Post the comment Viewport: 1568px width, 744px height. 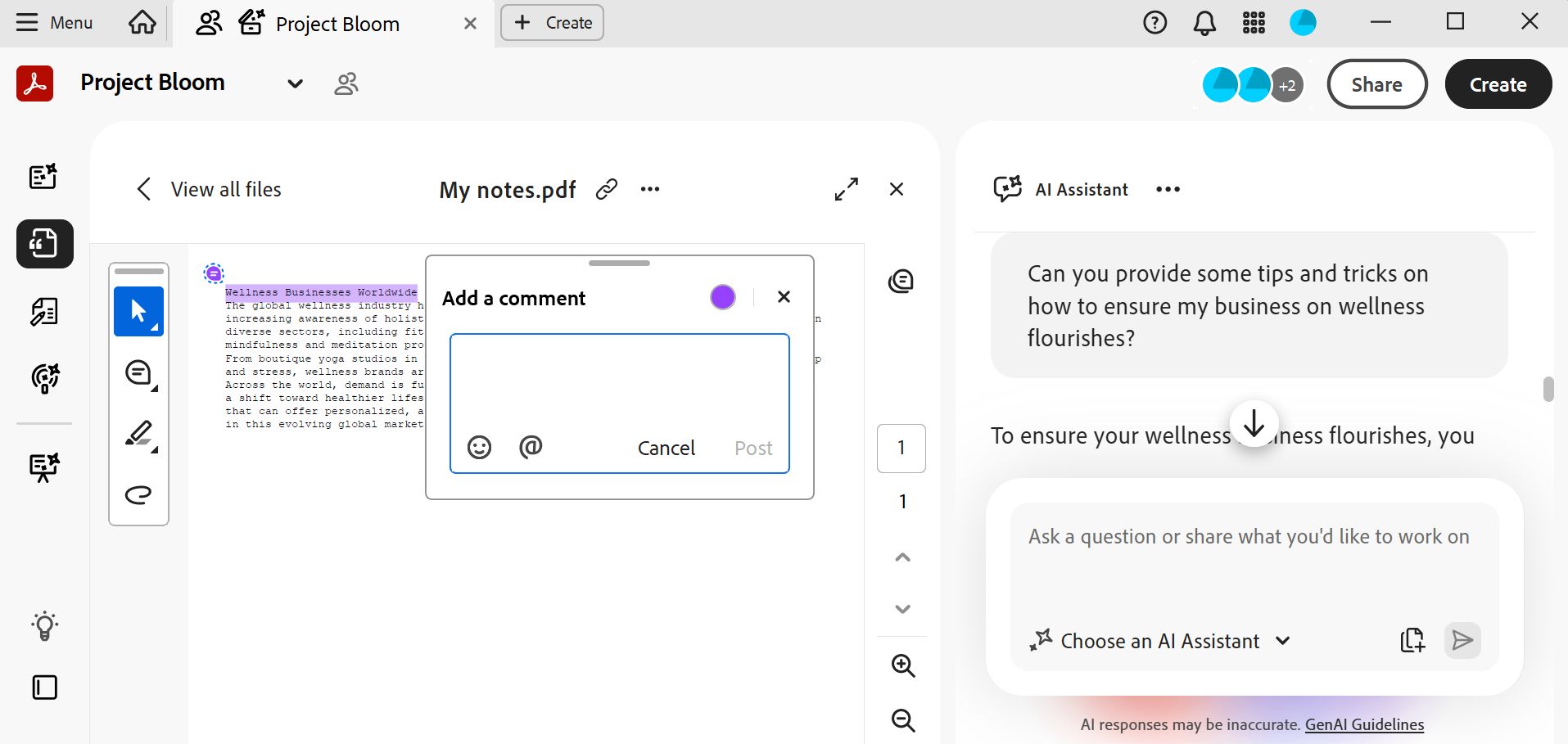[753, 448]
